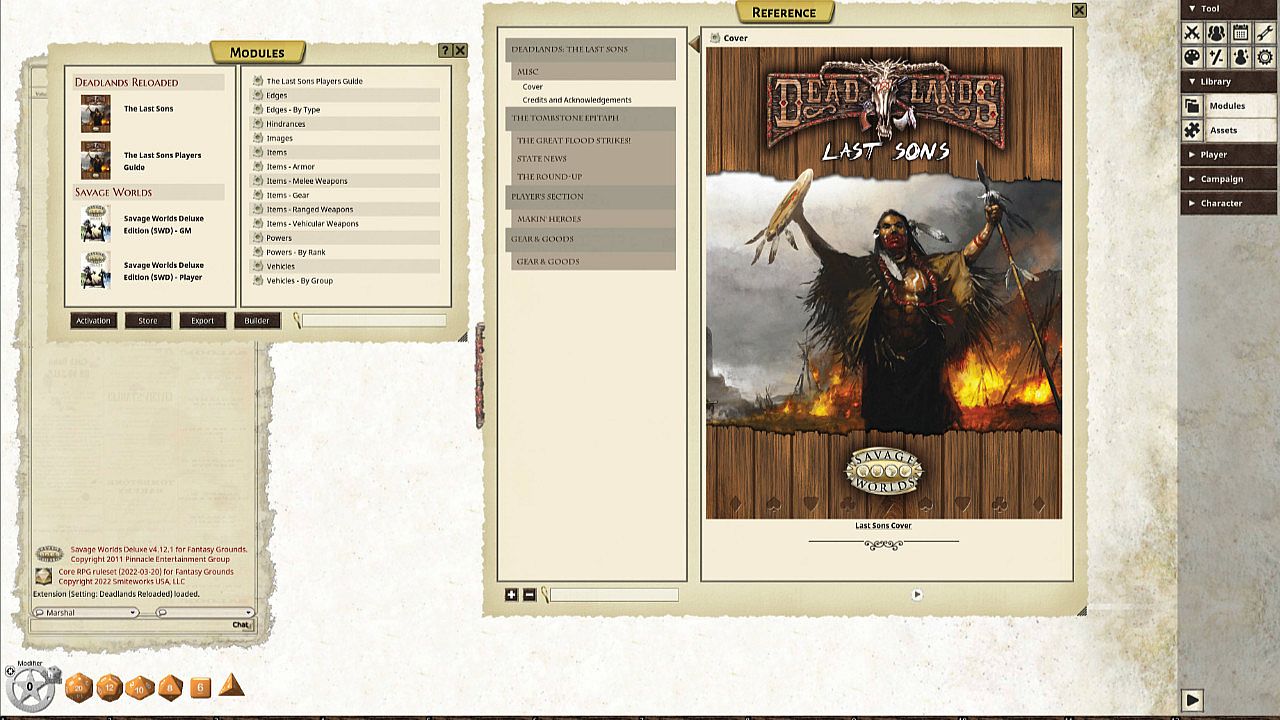Open the Misc section in Reference index
This screenshot has width=1280, height=720.
click(594, 72)
